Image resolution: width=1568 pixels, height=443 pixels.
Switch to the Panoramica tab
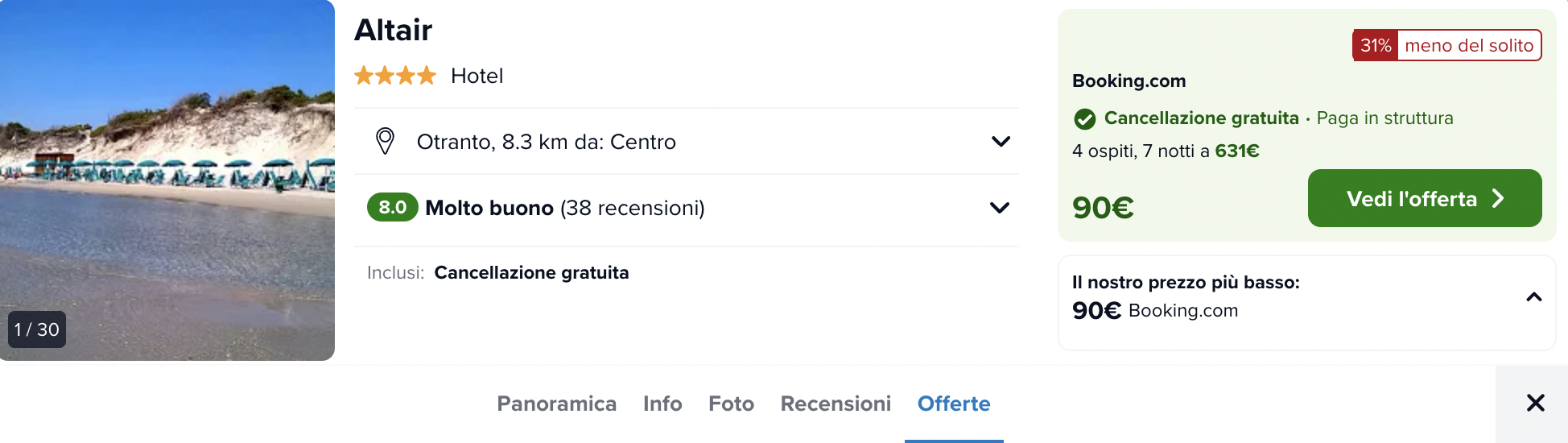[x=557, y=404]
